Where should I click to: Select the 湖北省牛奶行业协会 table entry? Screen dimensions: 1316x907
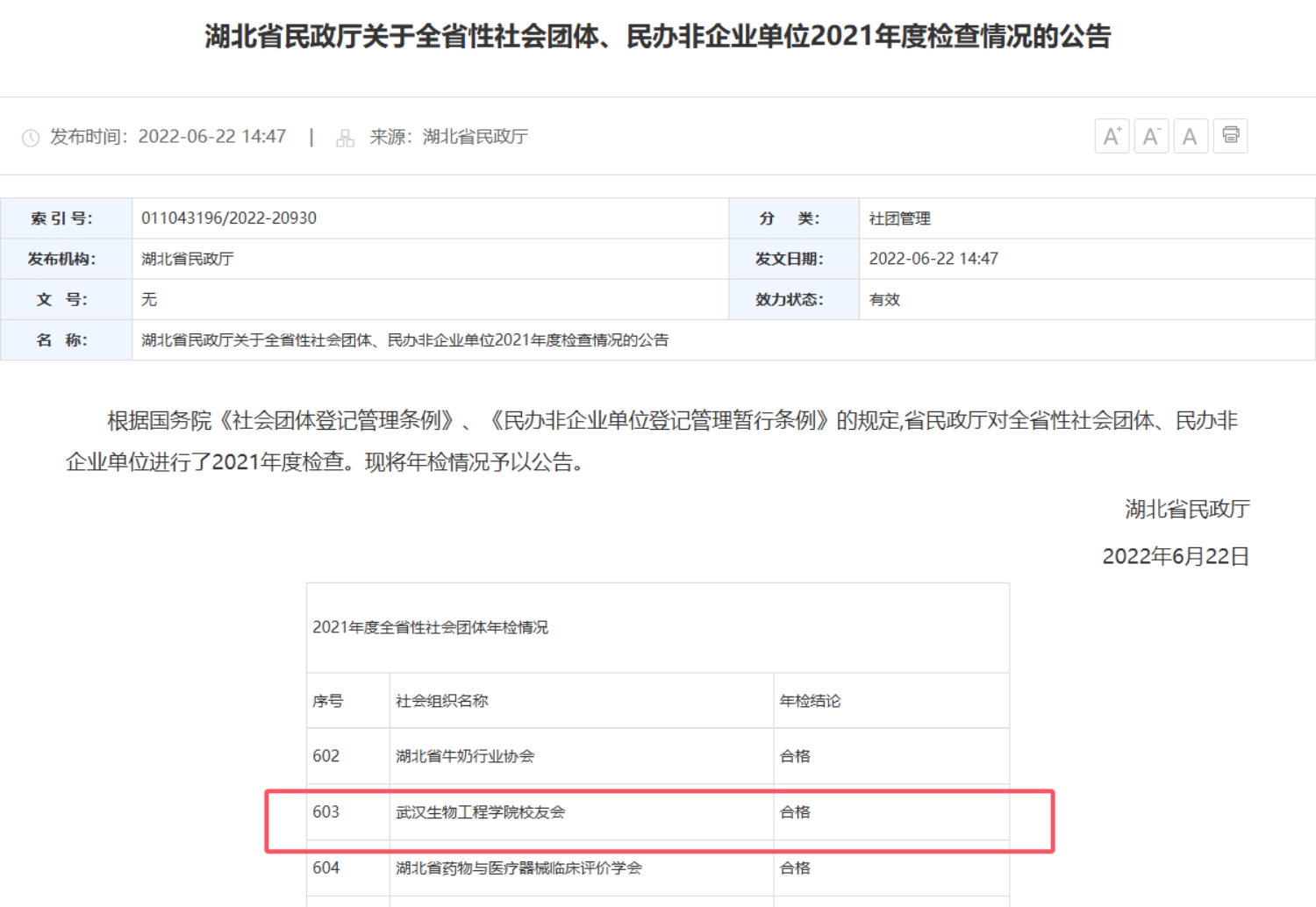(x=465, y=756)
